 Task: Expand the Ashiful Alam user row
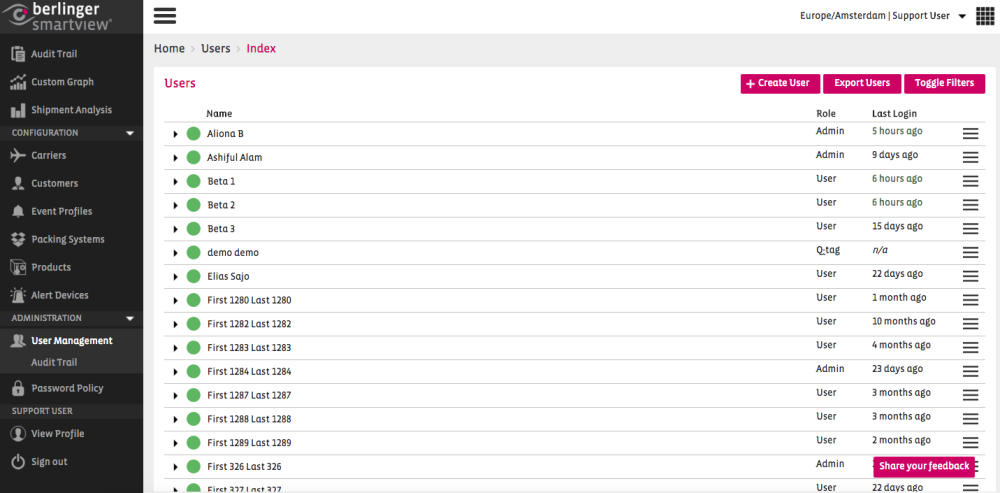pos(175,158)
